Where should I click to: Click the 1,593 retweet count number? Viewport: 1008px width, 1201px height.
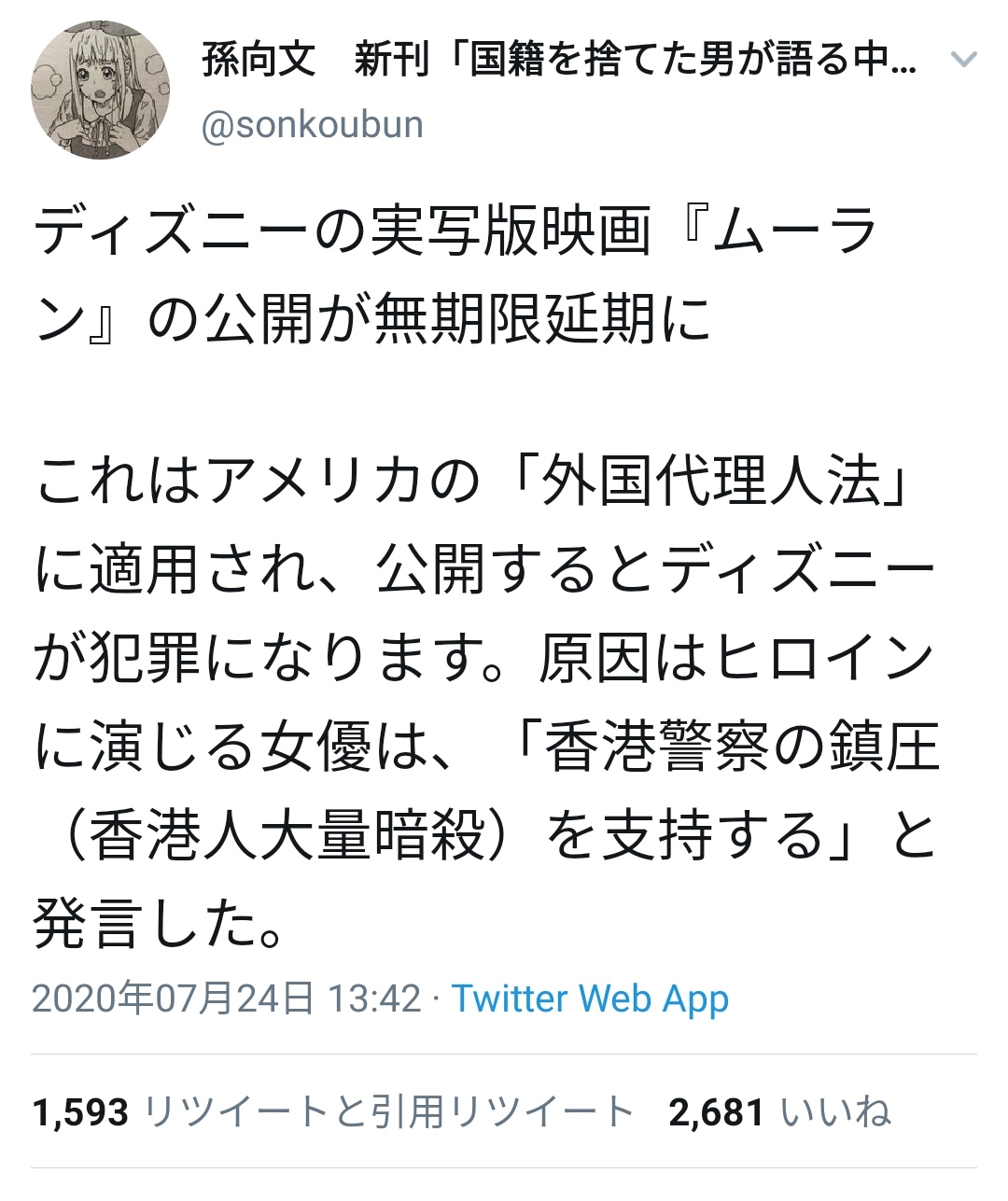click(x=80, y=1112)
